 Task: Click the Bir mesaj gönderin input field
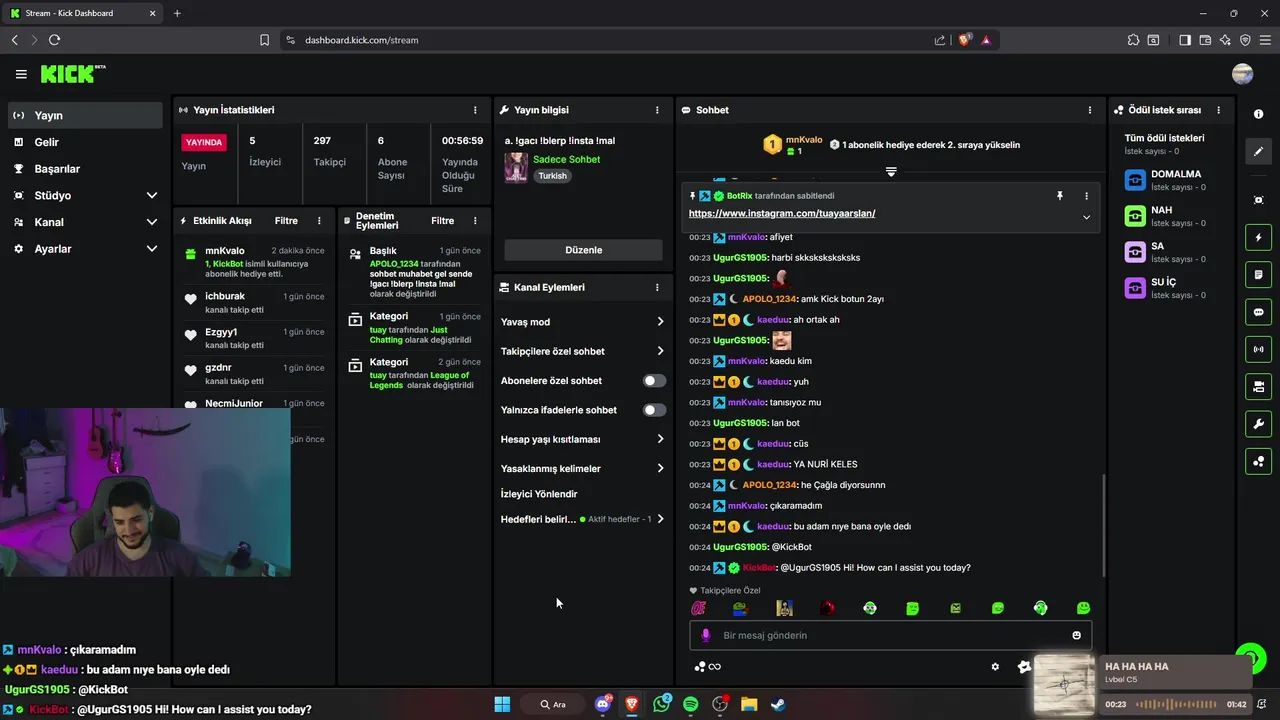click(890, 635)
